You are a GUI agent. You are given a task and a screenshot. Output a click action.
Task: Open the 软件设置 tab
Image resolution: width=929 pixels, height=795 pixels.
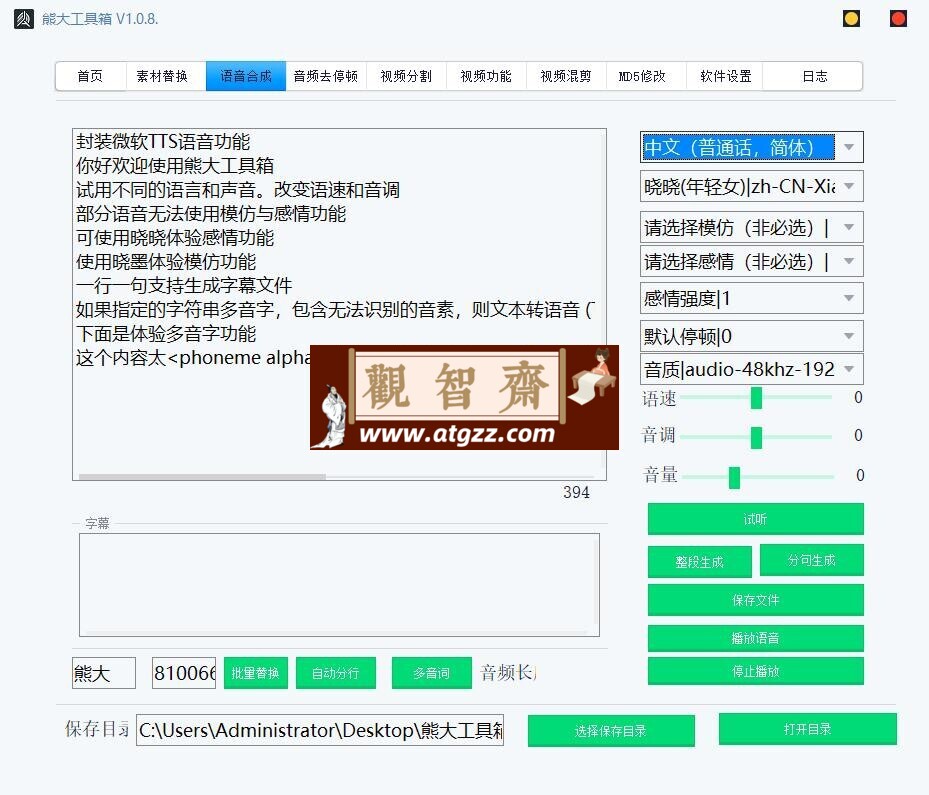726,76
